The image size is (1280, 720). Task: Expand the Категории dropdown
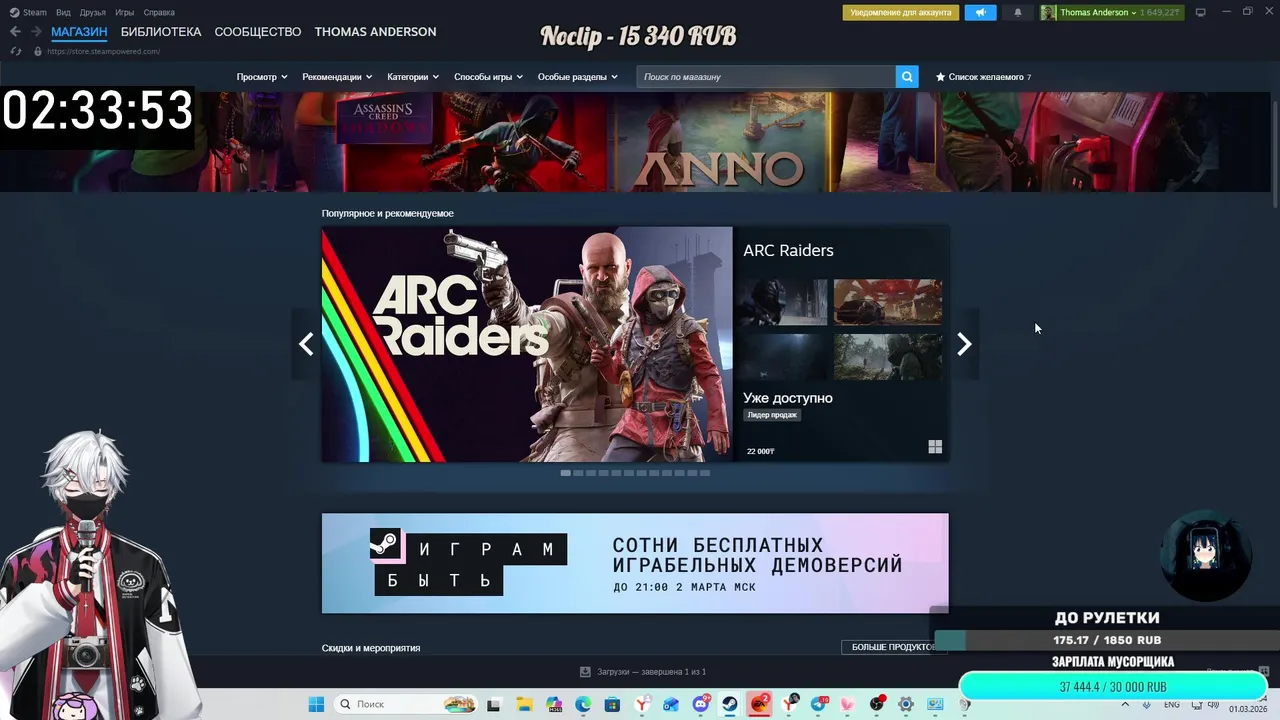pos(413,77)
